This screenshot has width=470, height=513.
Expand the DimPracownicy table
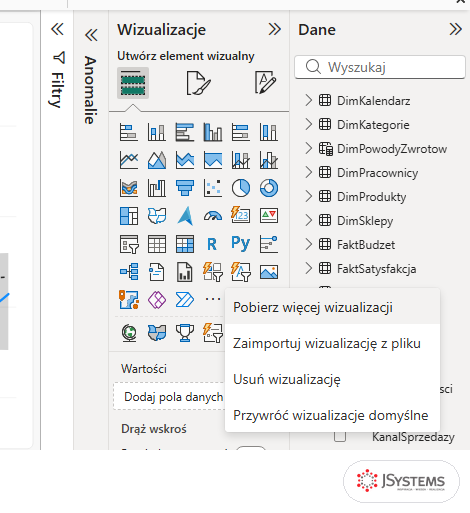click(309, 172)
